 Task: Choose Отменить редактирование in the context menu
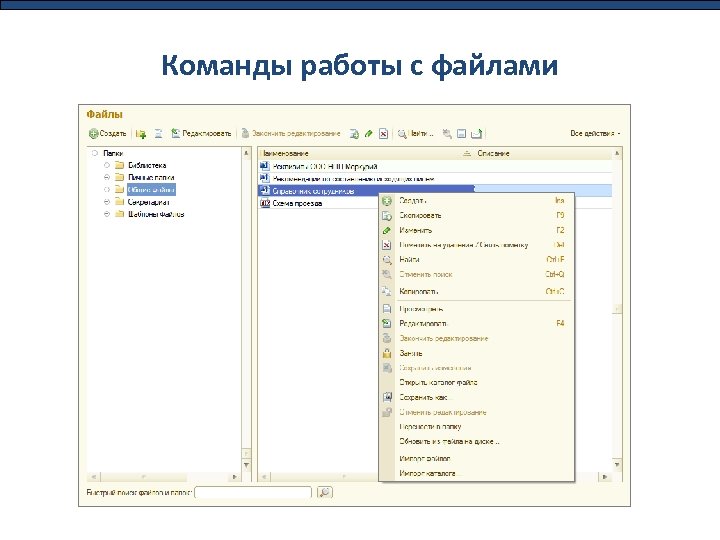point(476,412)
